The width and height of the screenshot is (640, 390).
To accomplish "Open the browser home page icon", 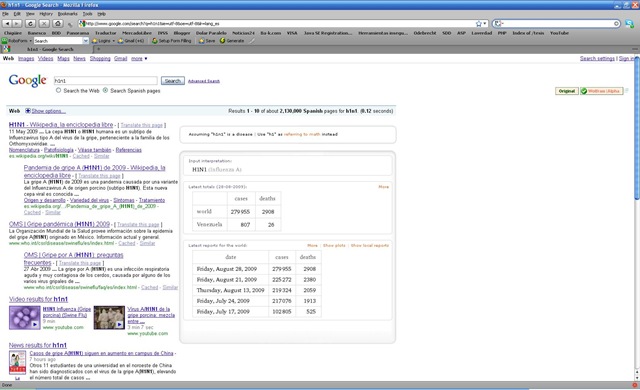I will [x=58, y=24].
